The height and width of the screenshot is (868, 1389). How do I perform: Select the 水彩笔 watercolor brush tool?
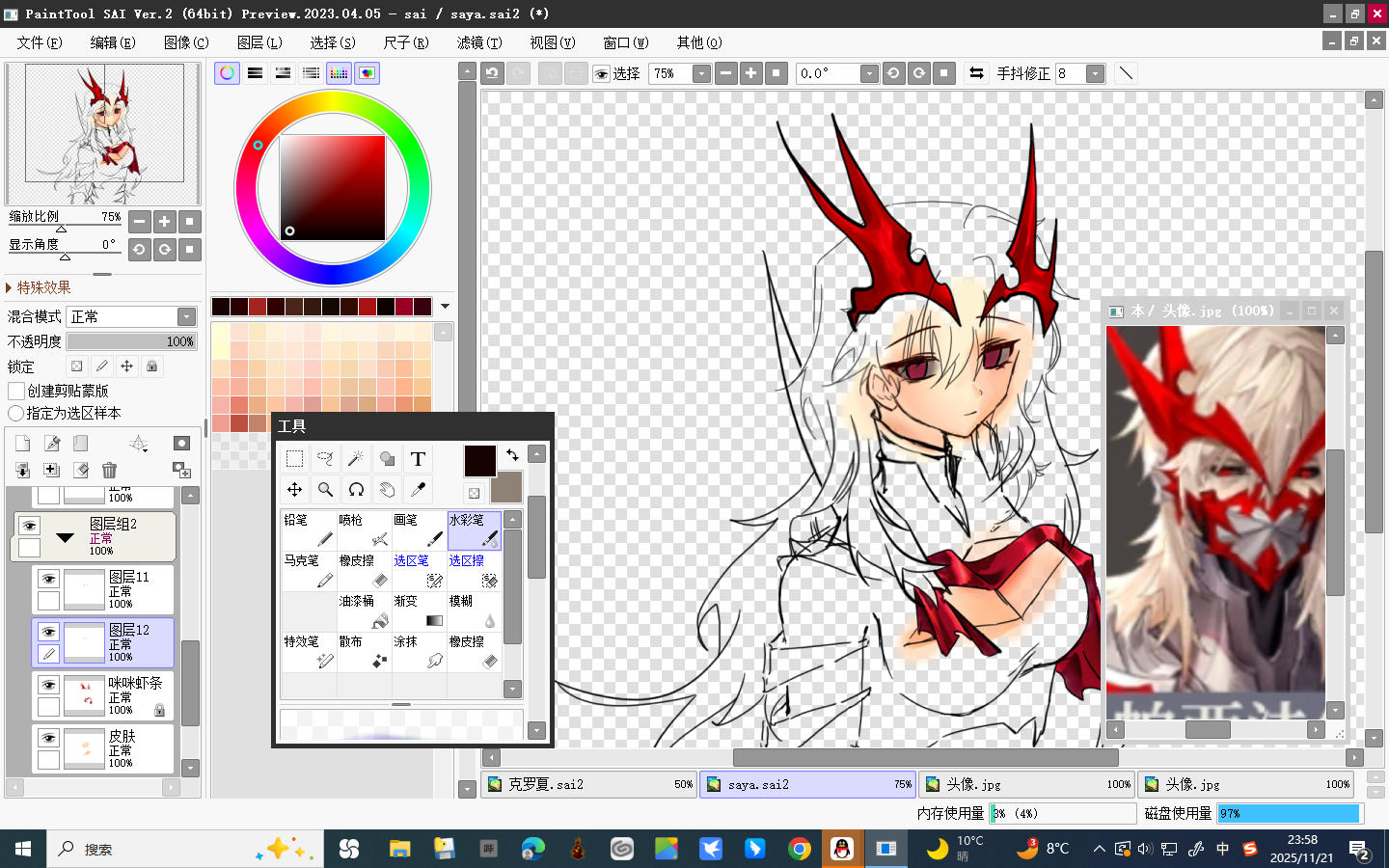[x=474, y=529]
